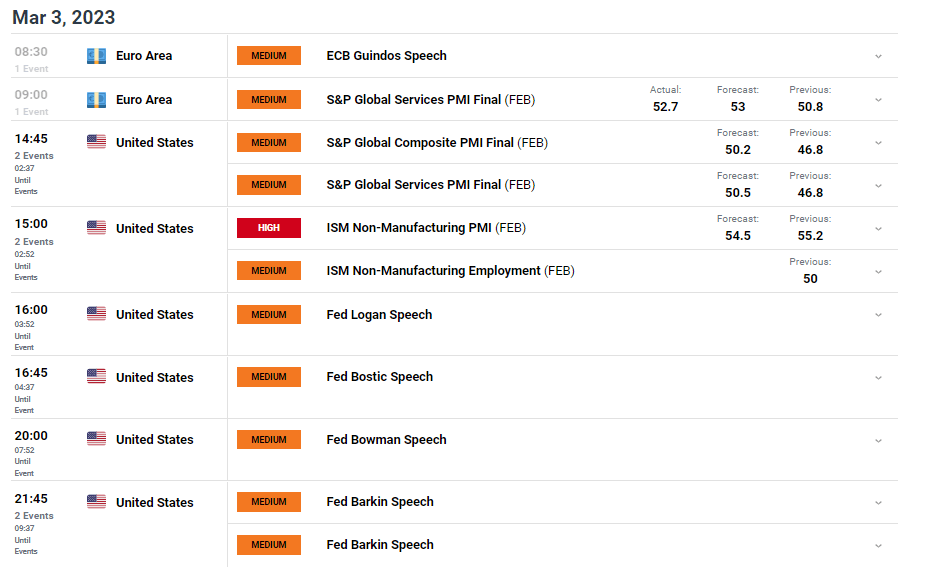Click the United States flag at 20:00

tap(96, 439)
